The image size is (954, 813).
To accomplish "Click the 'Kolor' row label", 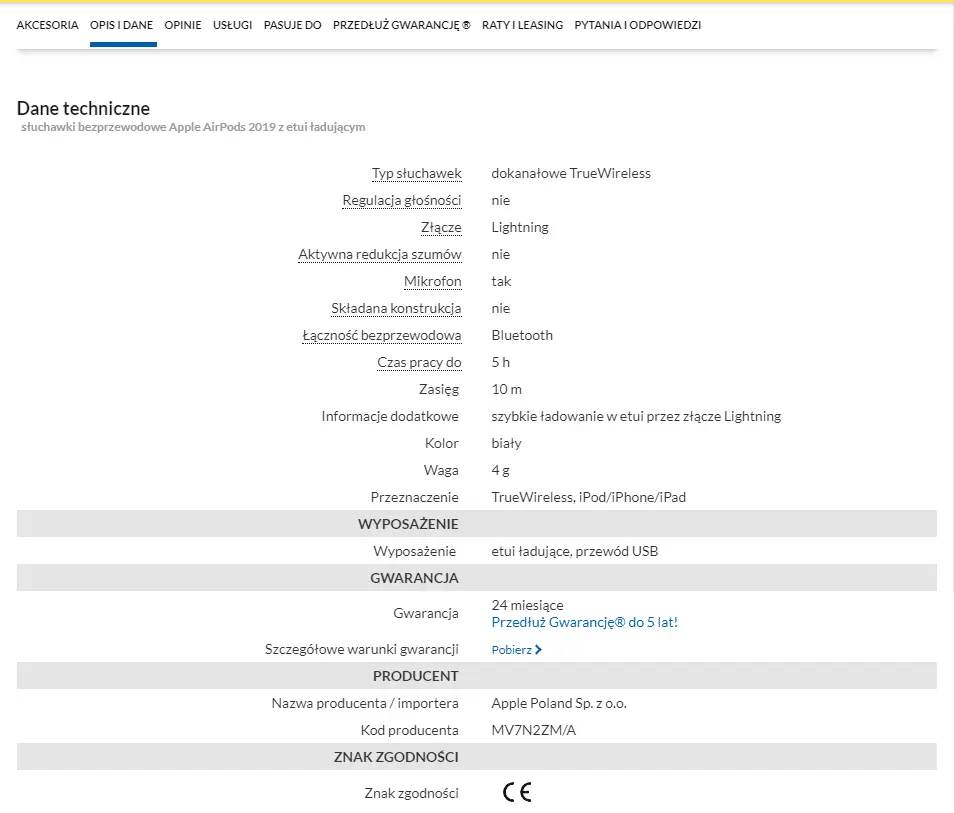I will coord(442,443).
